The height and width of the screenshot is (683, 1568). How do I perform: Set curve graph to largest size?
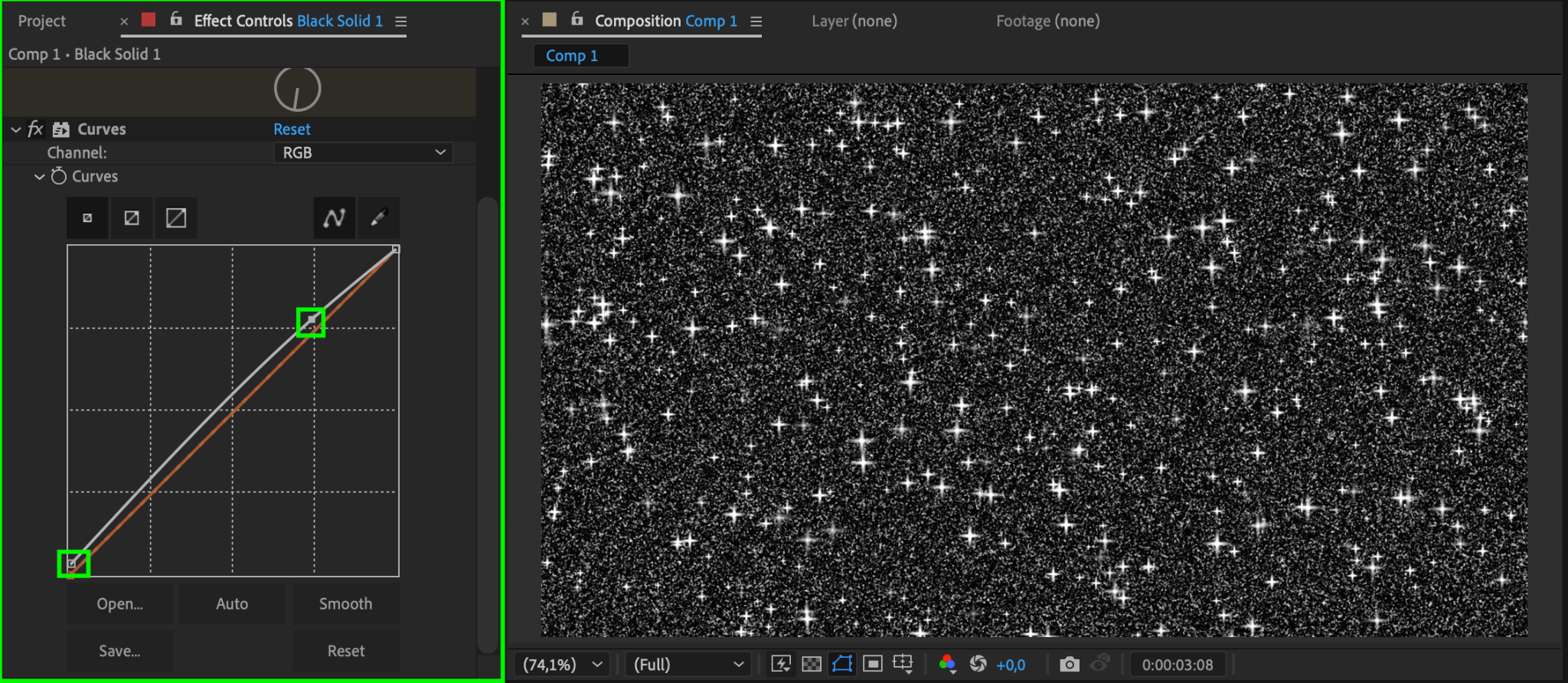[x=176, y=218]
